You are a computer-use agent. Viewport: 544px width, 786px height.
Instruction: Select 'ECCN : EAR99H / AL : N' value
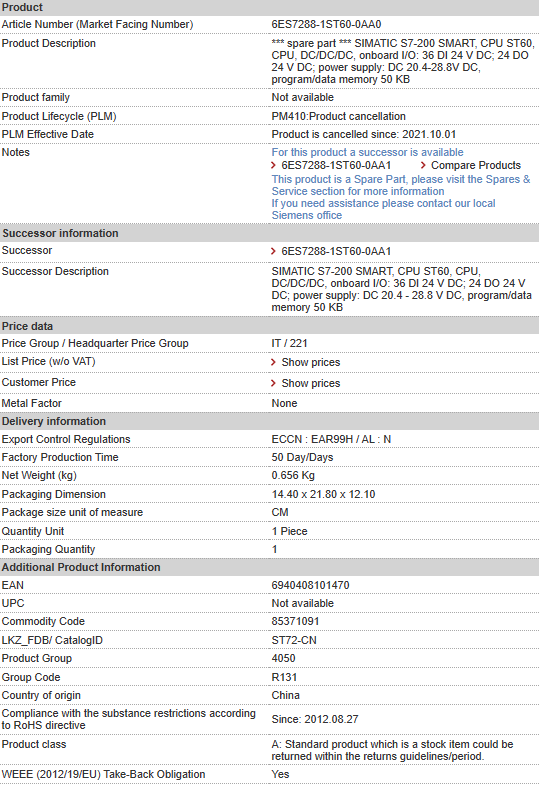tap(331, 440)
